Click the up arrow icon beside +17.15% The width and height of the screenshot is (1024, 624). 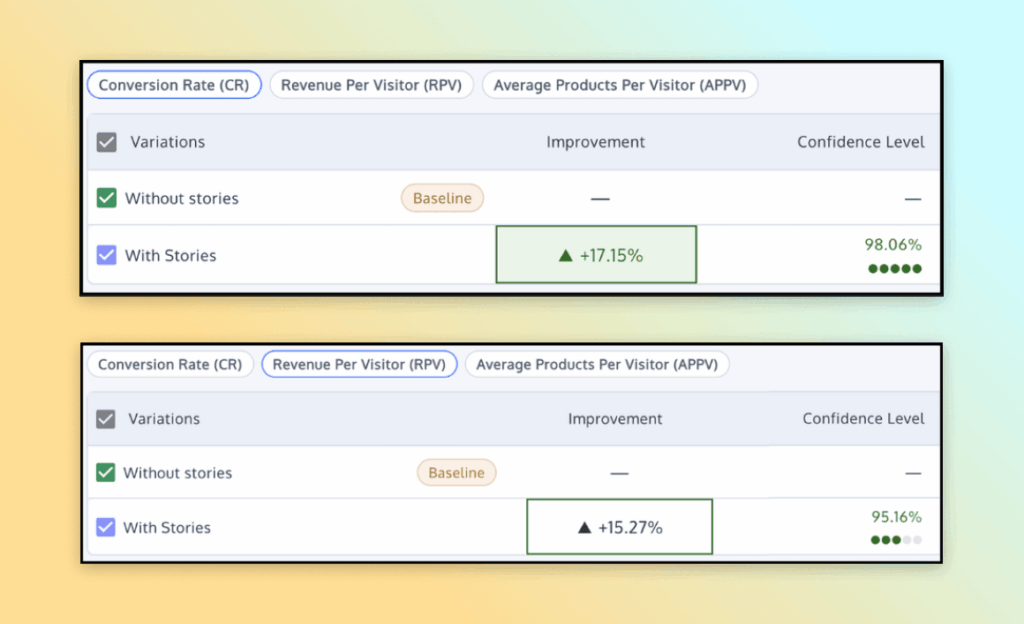[566, 256]
